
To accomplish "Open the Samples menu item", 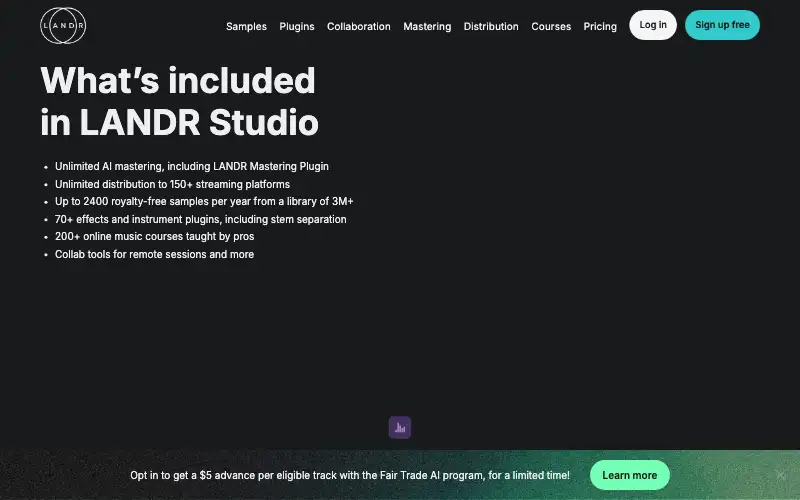I will coord(246,27).
